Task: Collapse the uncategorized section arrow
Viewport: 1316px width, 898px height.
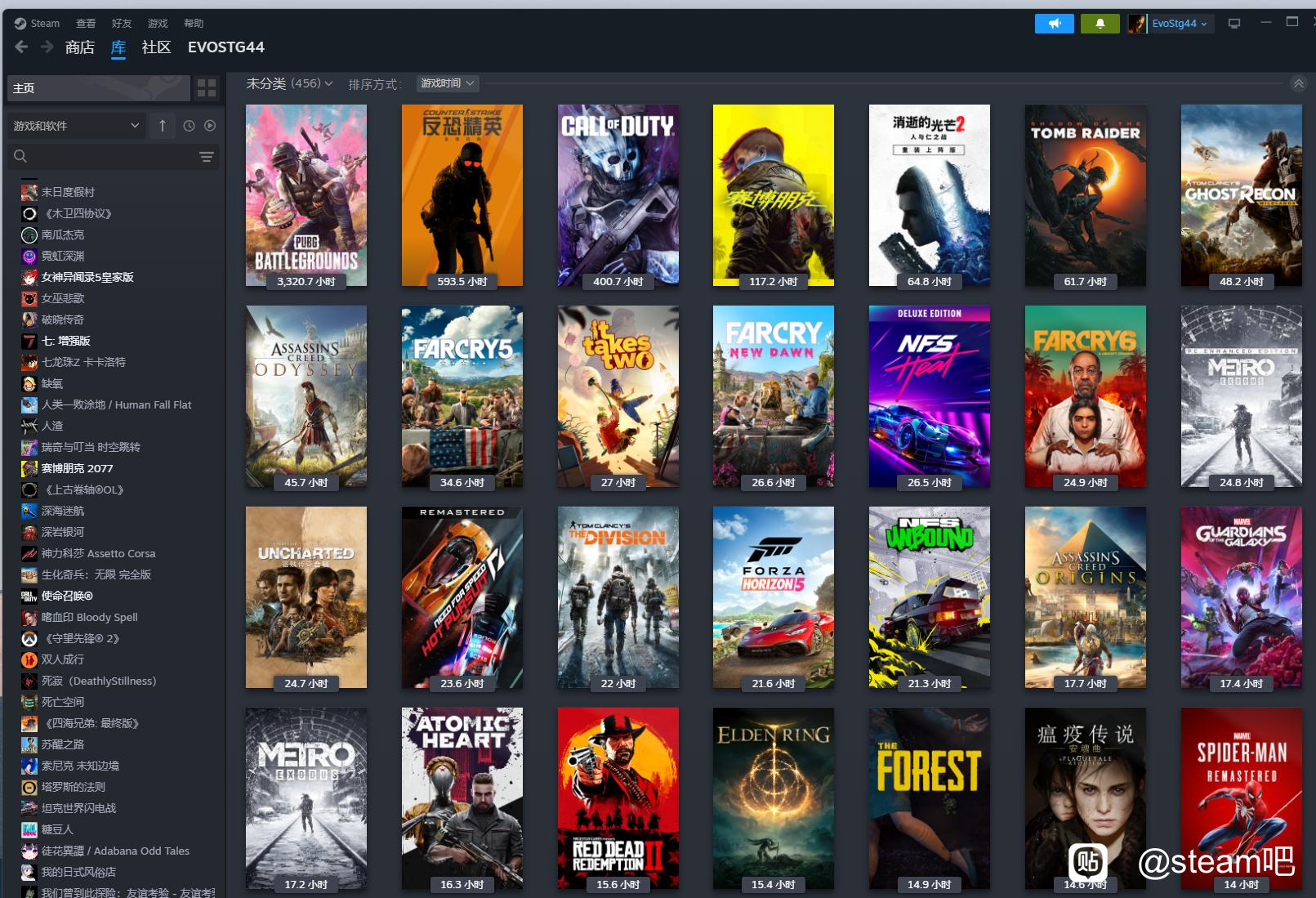Action: tap(1298, 84)
